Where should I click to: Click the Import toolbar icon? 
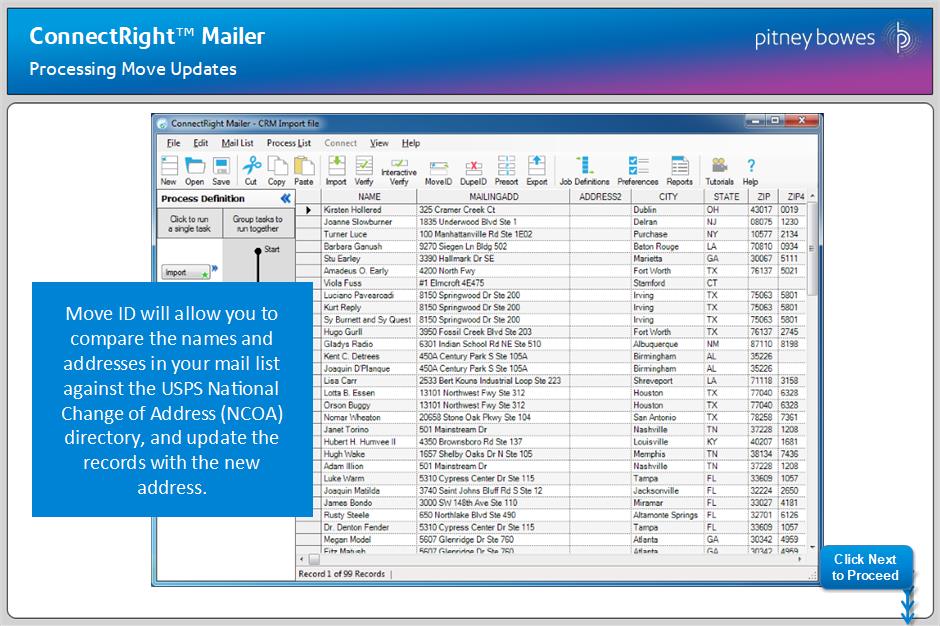pos(336,170)
